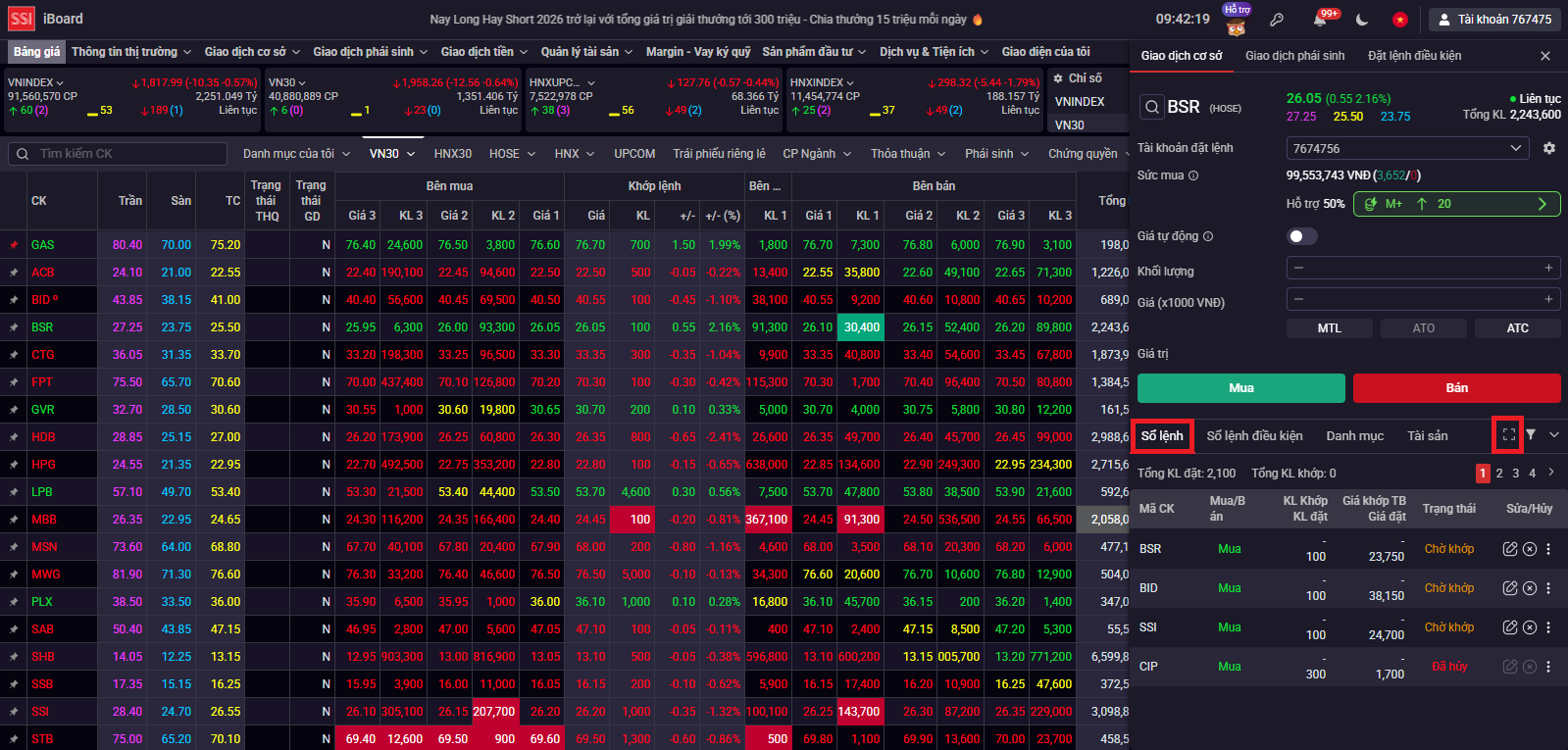Toggle the pin on the GAS row
This screenshot has height=750, width=1568.
click(x=14, y=245)
